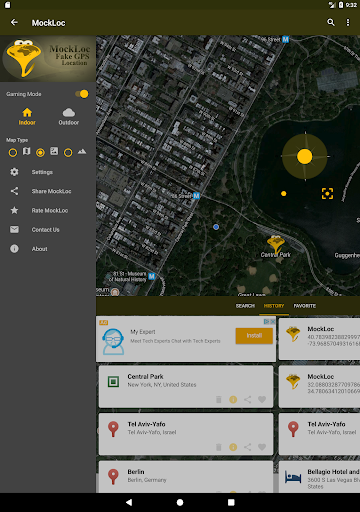Delete the Central Park history entry
Screen dimensions: 360x512
pyautogui.click(x=219, y=399)
